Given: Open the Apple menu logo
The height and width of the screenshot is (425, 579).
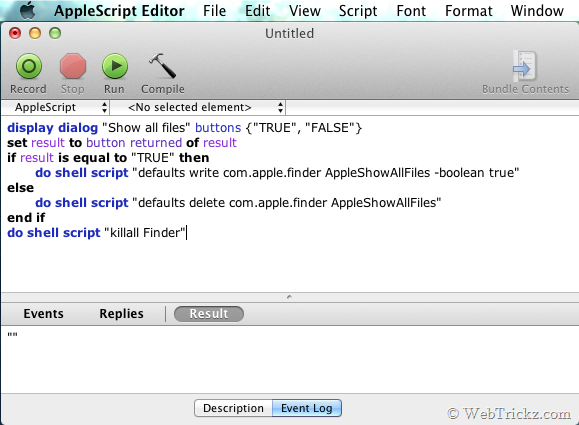Looking at the screenshot, I should coord(28,10).
